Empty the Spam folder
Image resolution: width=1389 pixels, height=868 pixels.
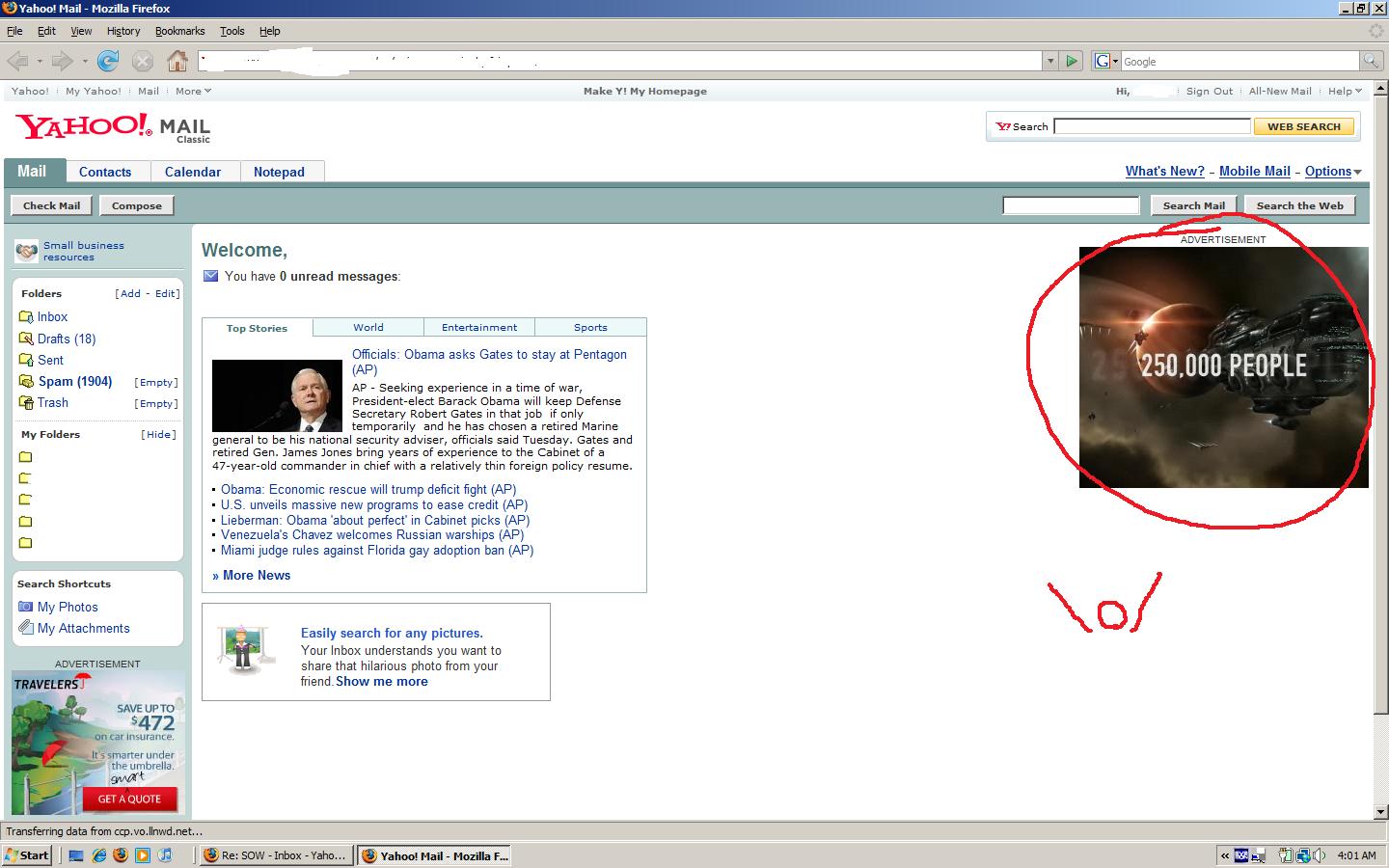pos(156,383)
